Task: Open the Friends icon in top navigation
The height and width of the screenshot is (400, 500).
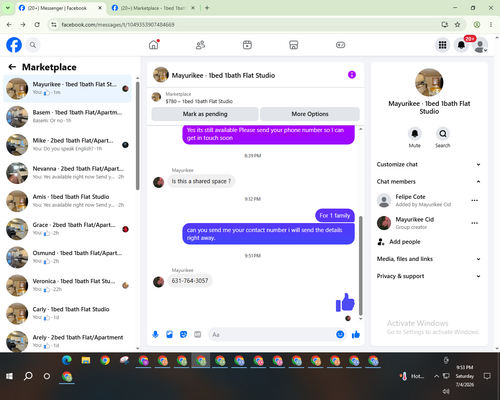Action: click(200, 45)
